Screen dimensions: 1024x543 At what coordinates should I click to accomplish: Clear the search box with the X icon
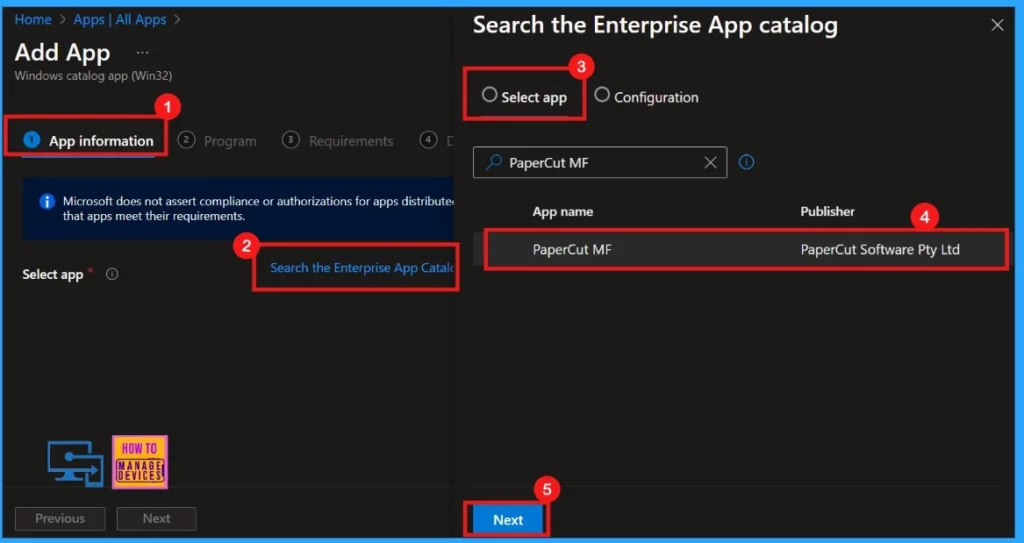[711, 162]
